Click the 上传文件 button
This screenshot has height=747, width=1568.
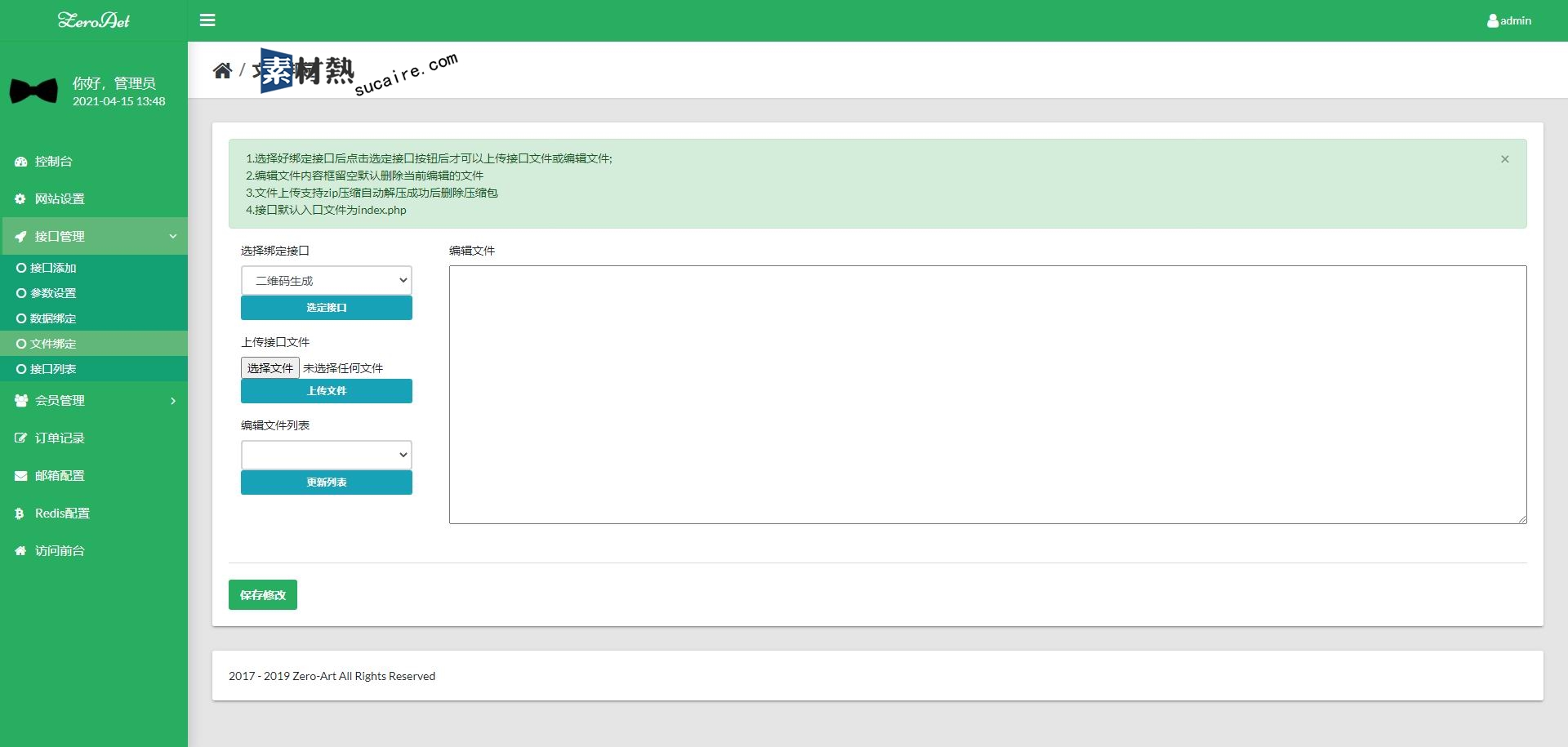[326, 391]
